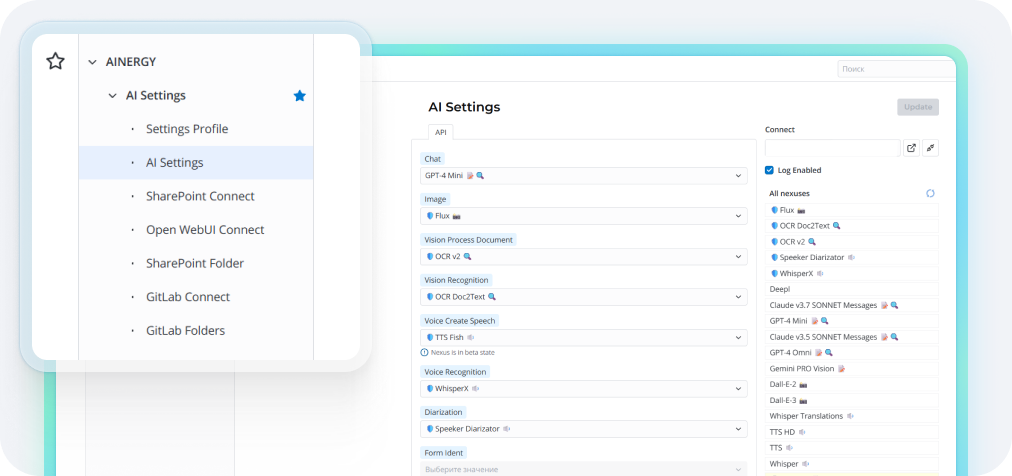Switch to the API tab
This screenshot has height=476, width=1012.
pyautogui.click(x=441, y=132)
